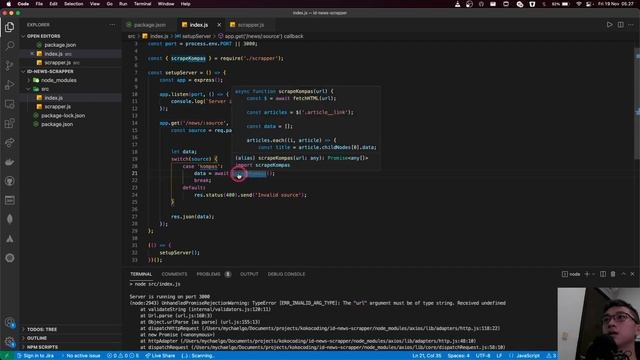Close the index.js editor tab
The width and height of the screenshot is (640, 360).
(x=219, y=25)
